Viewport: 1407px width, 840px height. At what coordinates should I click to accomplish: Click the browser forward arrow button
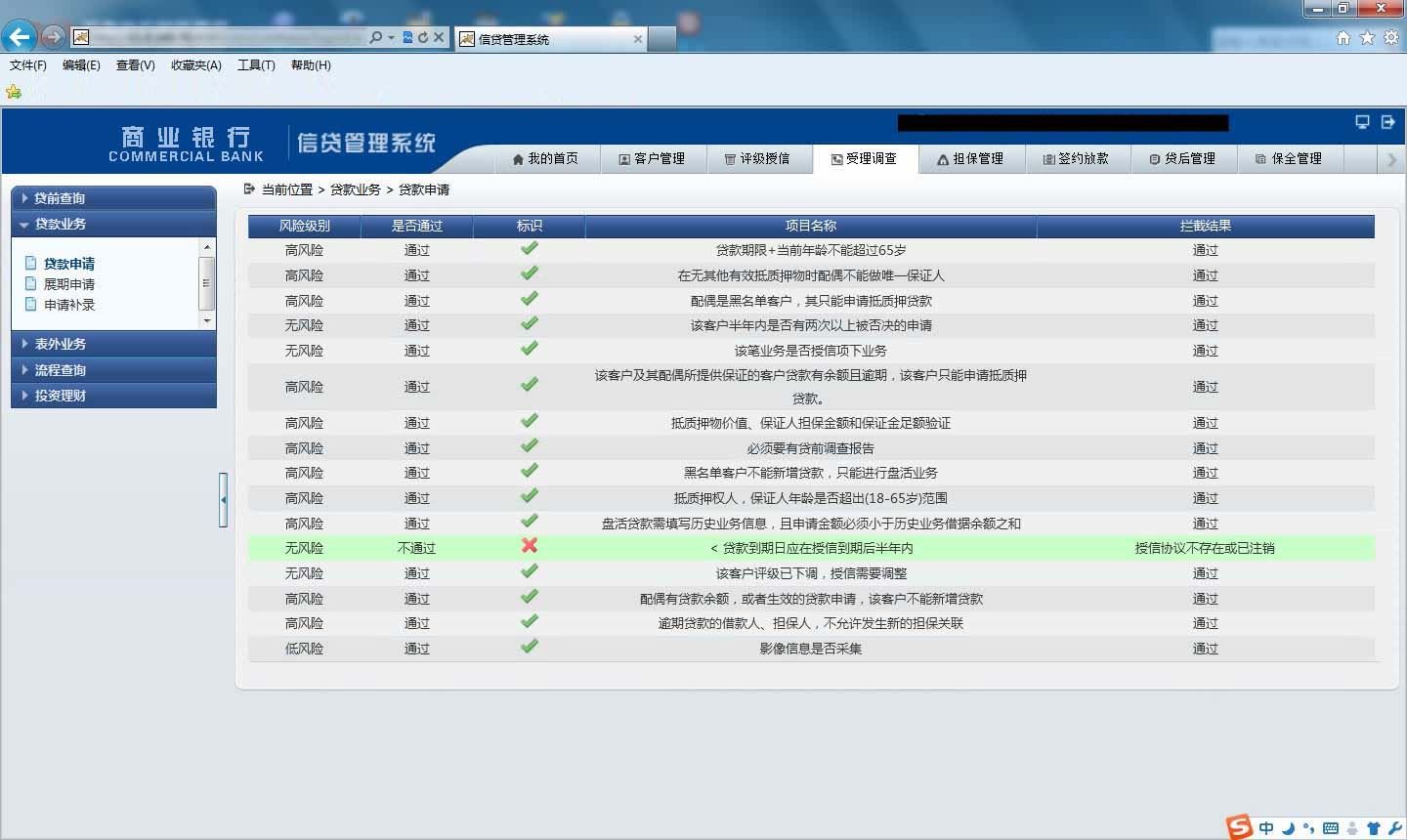(54, 37)
